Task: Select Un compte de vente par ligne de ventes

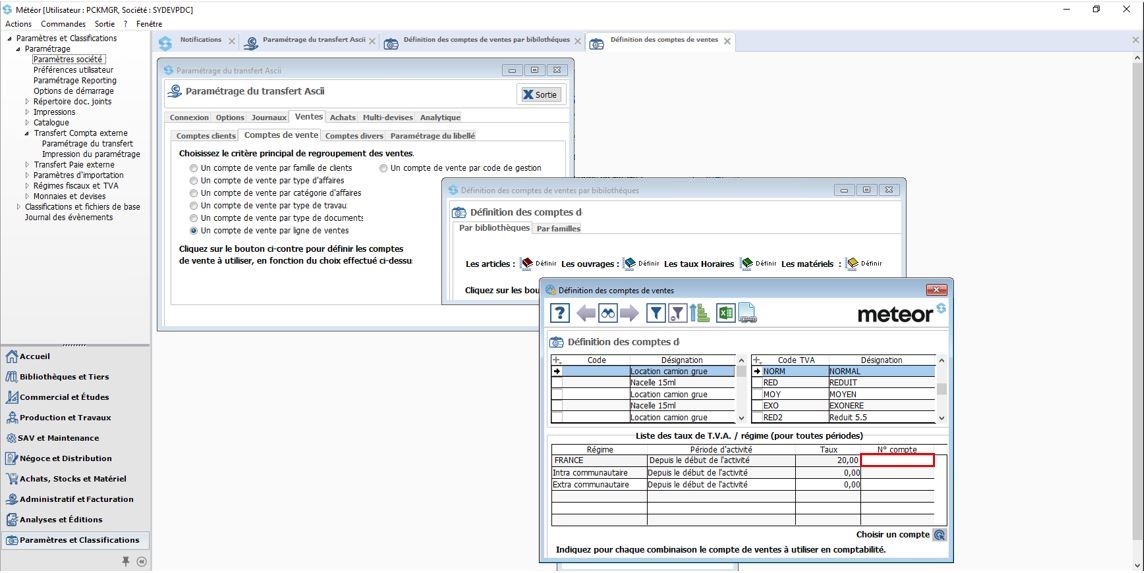Action: pyautogui.click(x=193, y=231)
